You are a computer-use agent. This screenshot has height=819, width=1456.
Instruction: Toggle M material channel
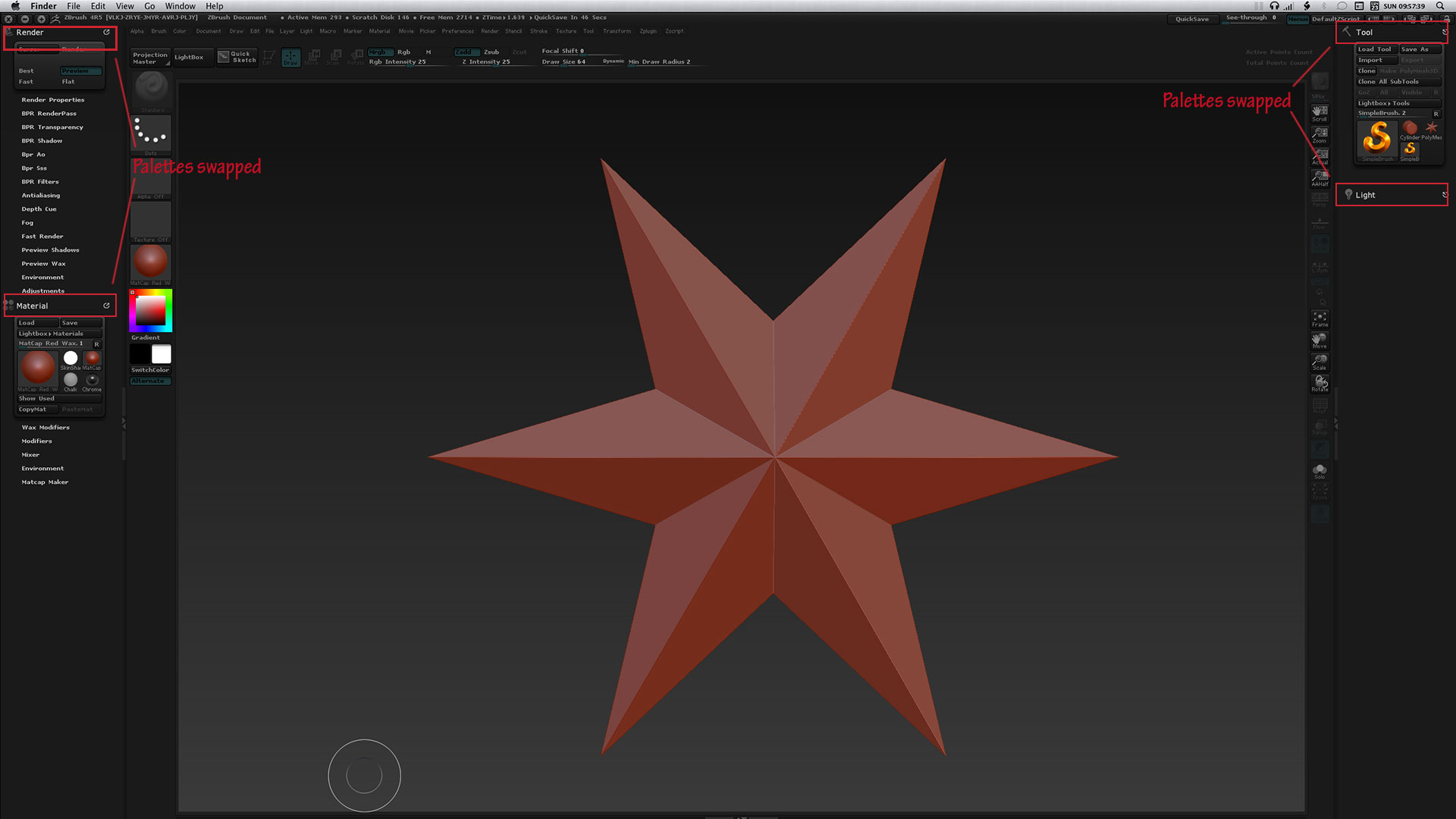coord(428,52)
